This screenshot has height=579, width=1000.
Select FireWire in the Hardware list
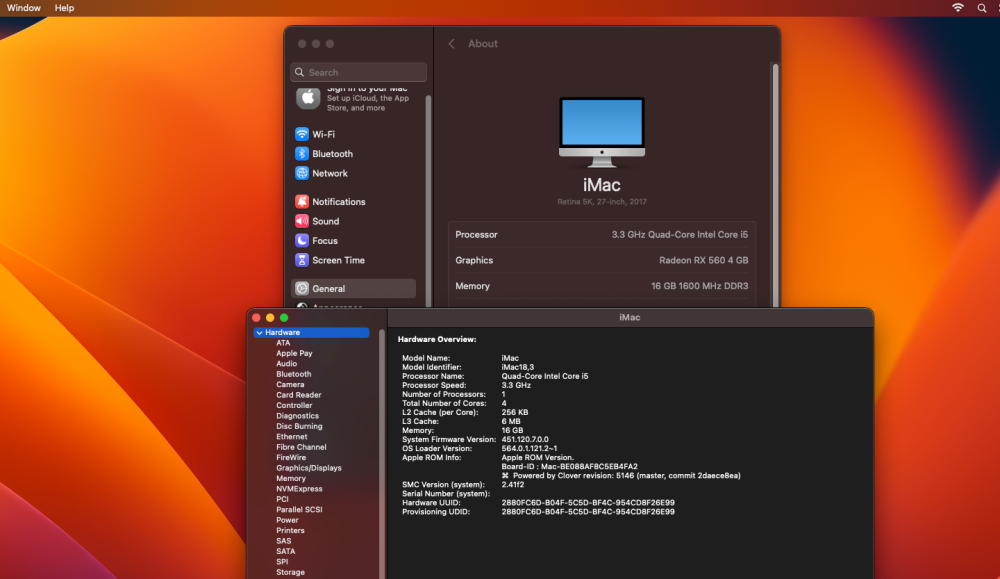291,457
